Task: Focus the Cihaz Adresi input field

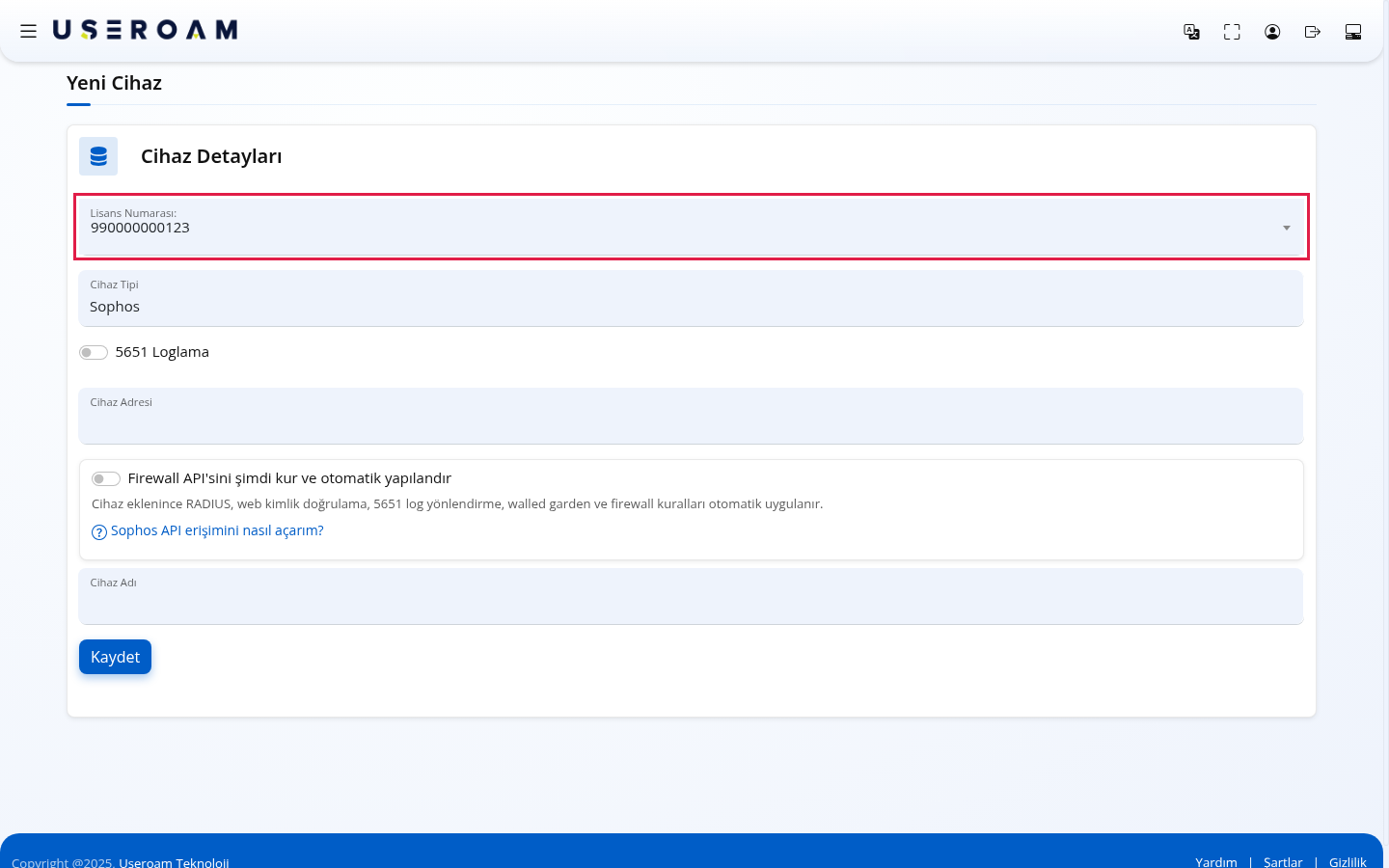Action: (x=691, y=416)
